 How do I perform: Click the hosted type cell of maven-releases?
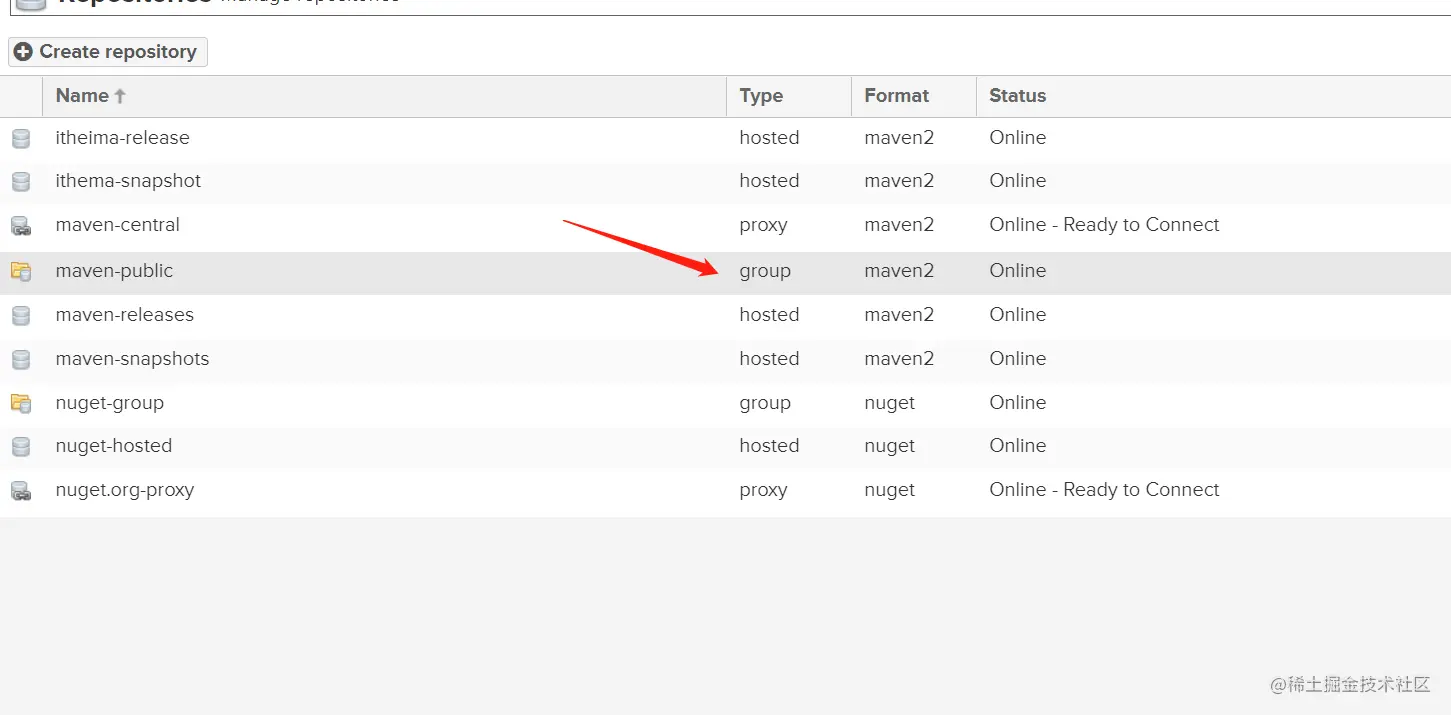(769, 315)
